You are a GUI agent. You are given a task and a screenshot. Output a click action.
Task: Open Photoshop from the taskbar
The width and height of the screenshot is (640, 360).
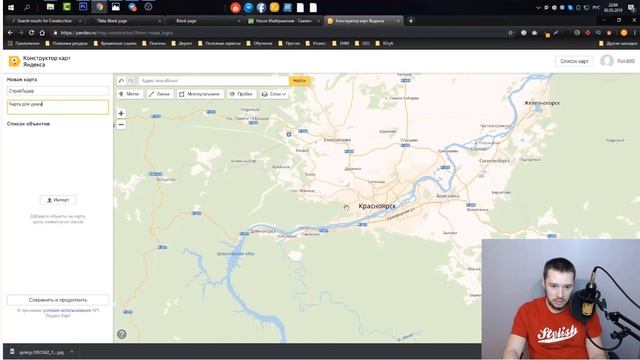click(83, 7)
